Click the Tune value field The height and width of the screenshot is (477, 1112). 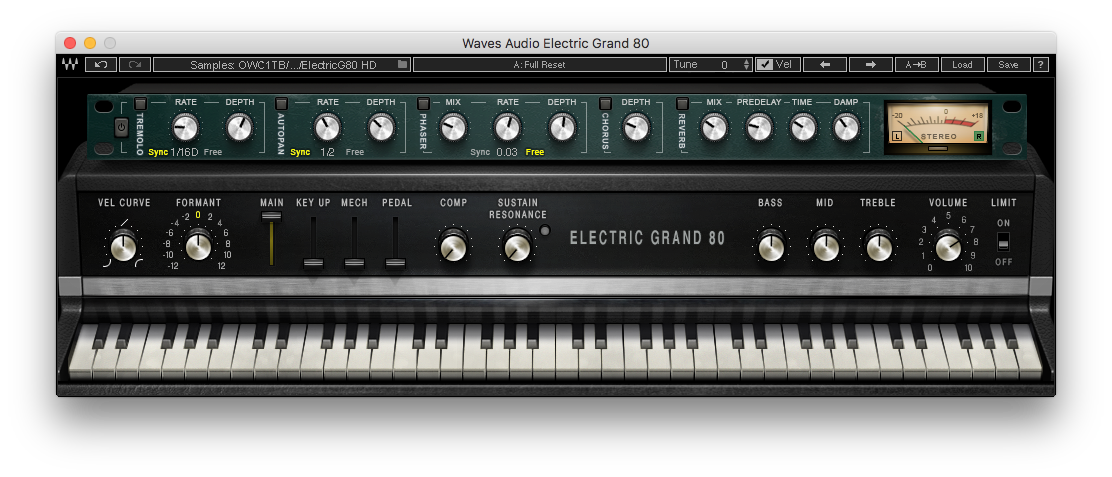coord(723,64)
